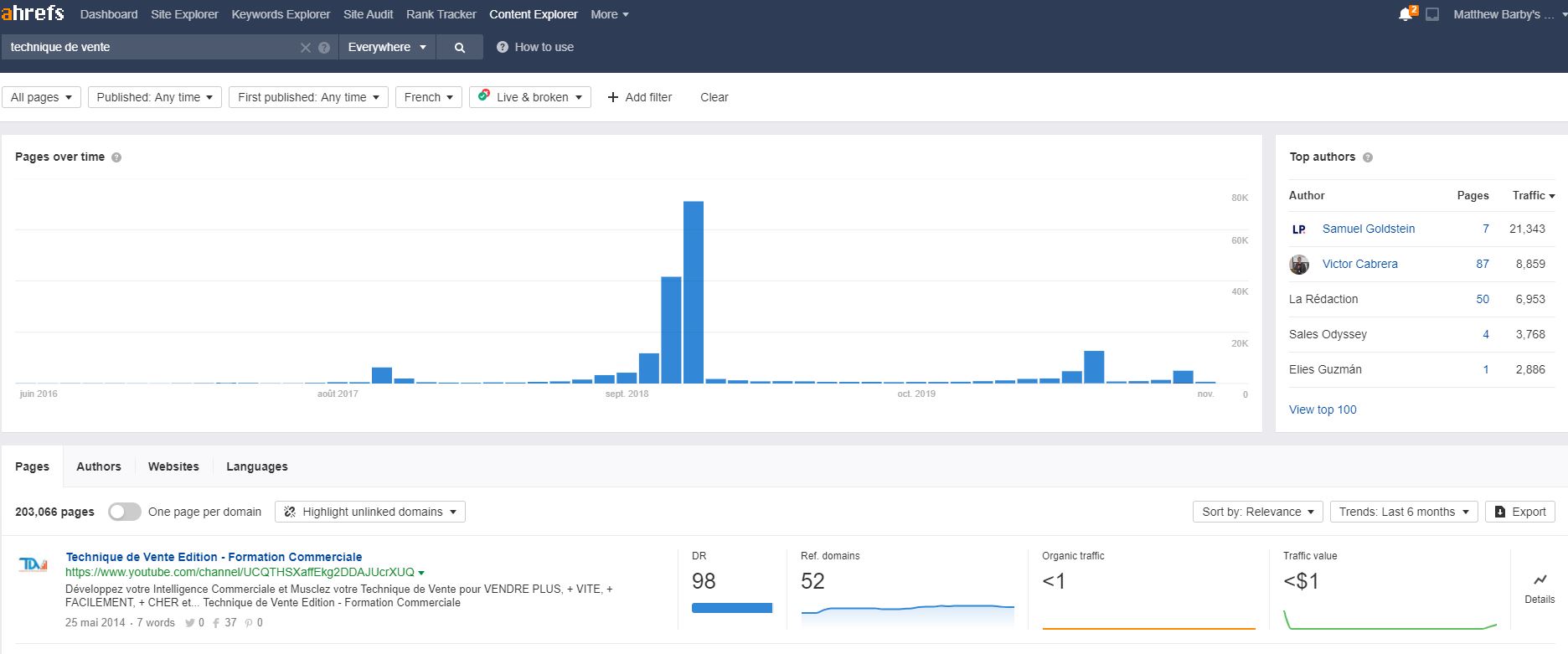The height and width of the screenshot is (654, 1568).
Task: Switch to the Pages tab
Action: [32, 466]
